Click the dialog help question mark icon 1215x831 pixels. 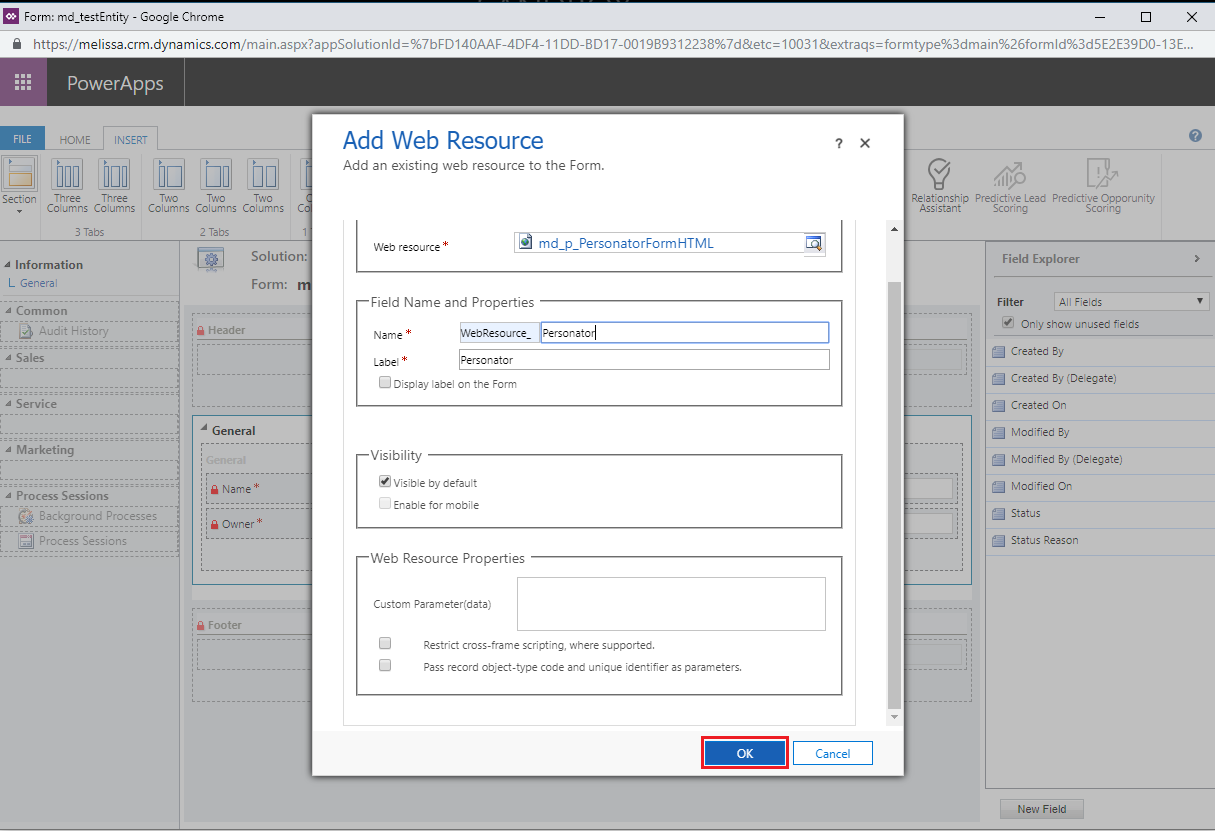(x=839, y=144)
